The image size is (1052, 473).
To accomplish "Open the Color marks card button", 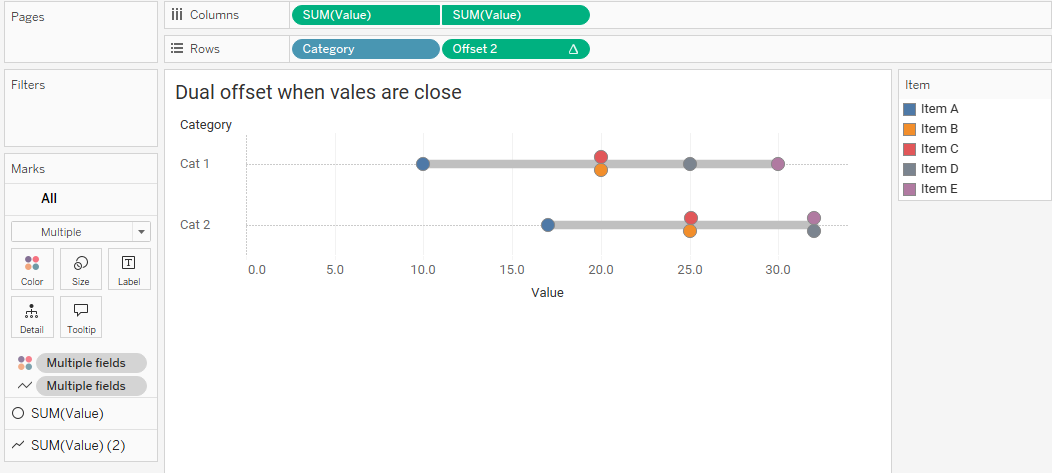I will pos(32,269).
